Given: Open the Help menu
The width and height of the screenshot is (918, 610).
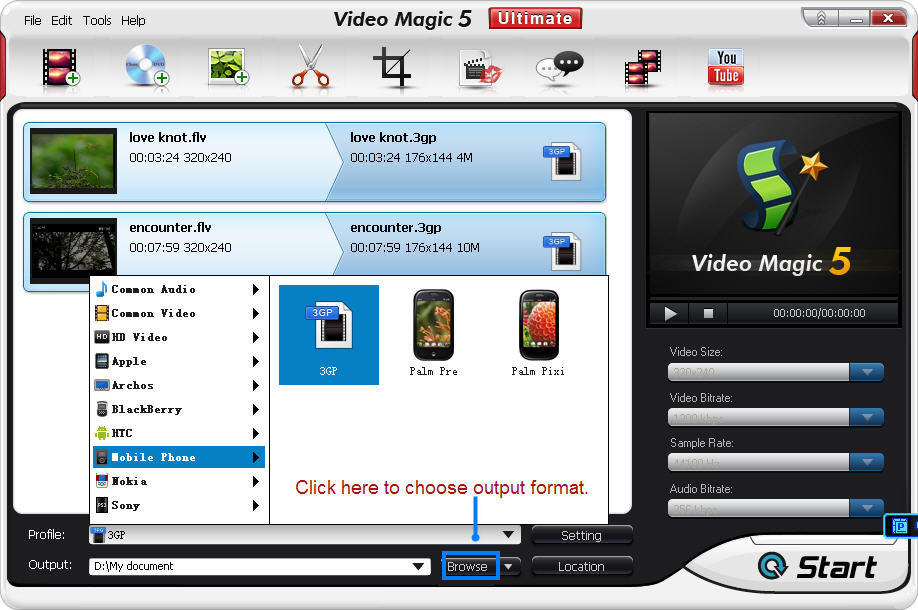Looking at the screenshot, I should click(x=133, y=20).
